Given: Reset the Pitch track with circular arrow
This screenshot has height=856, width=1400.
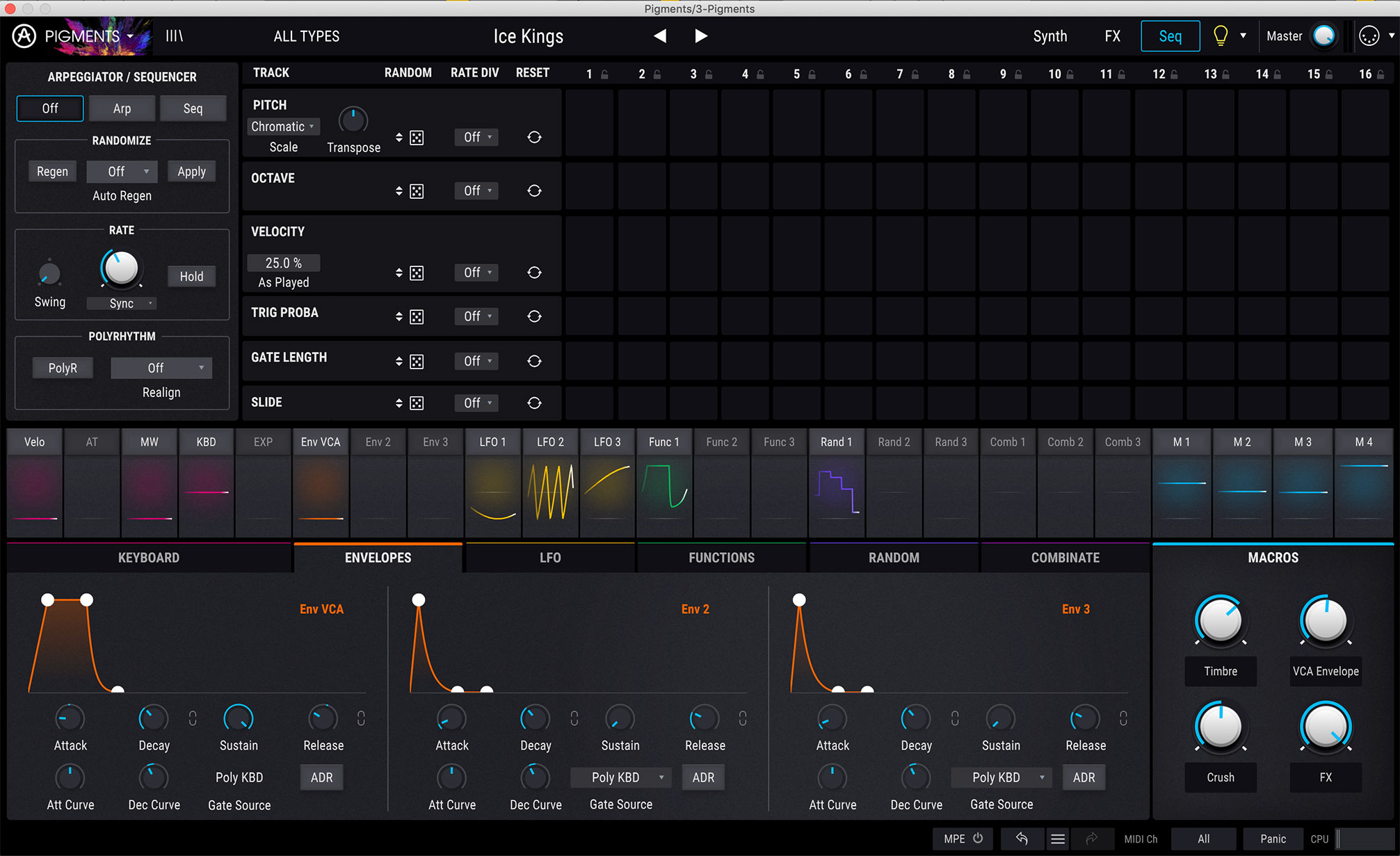Looking at the screenshot, I should [534, 137].
